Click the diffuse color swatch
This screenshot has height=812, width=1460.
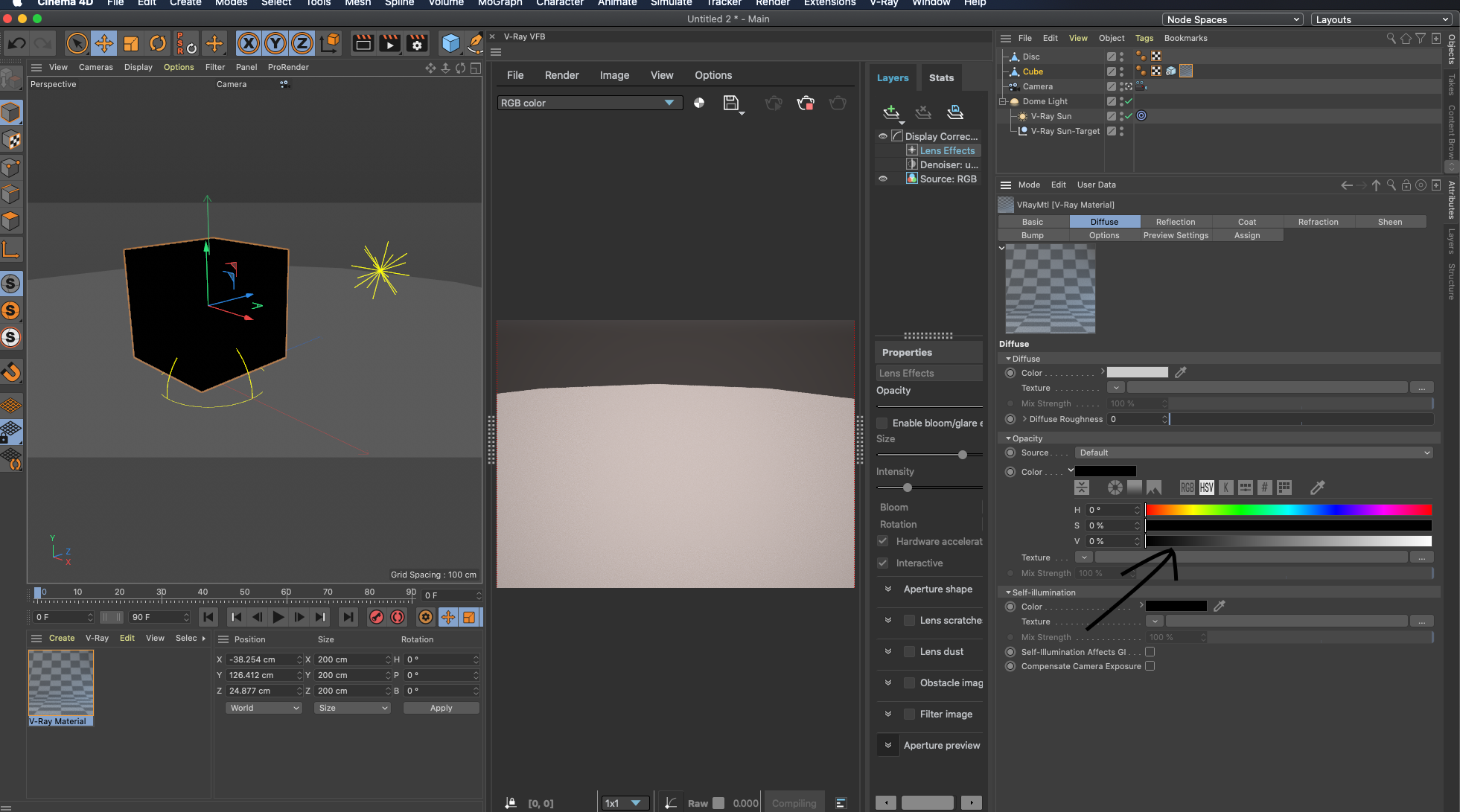[x=1137, y=372]
